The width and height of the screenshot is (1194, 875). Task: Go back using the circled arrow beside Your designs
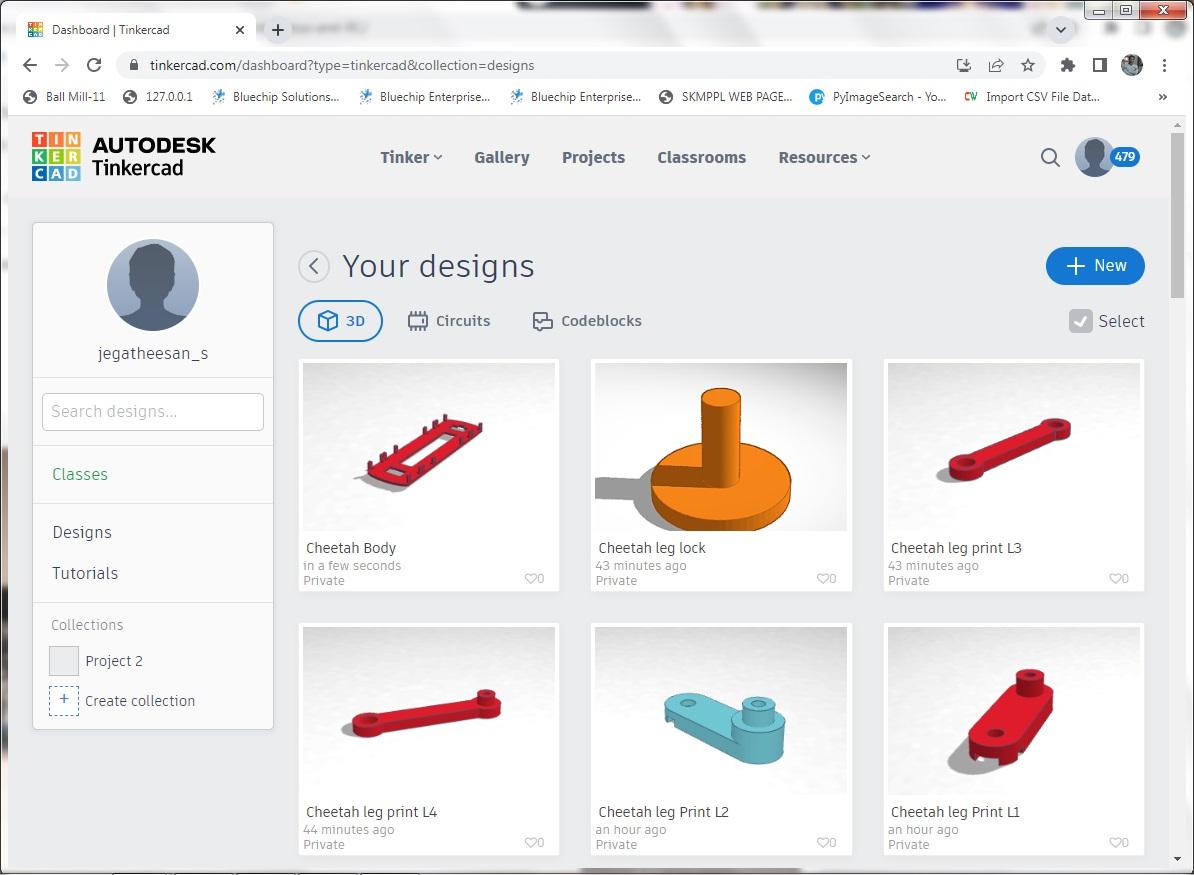pos(314,267)
